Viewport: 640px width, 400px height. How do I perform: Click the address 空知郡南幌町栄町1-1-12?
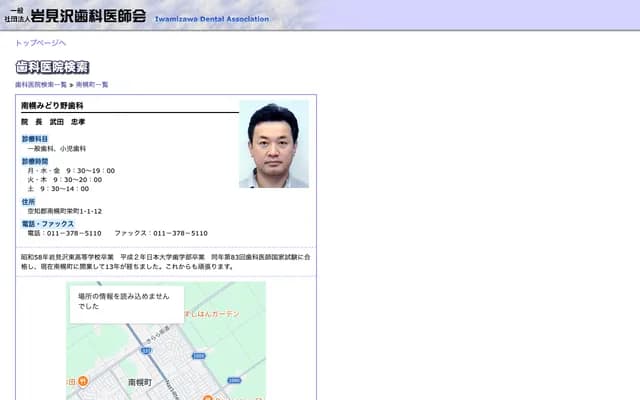[x=64, y=211]
